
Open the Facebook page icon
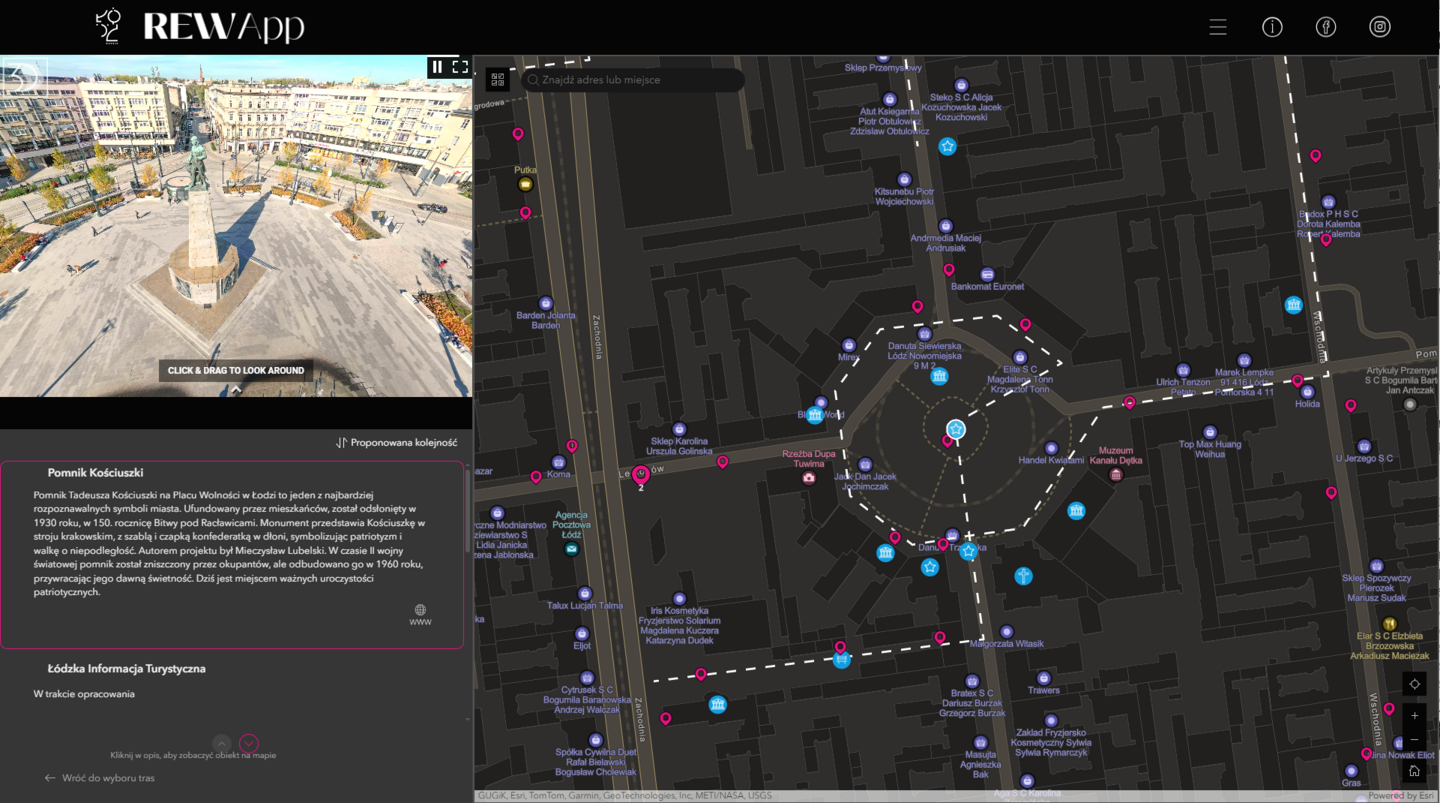click(1326, 27)
